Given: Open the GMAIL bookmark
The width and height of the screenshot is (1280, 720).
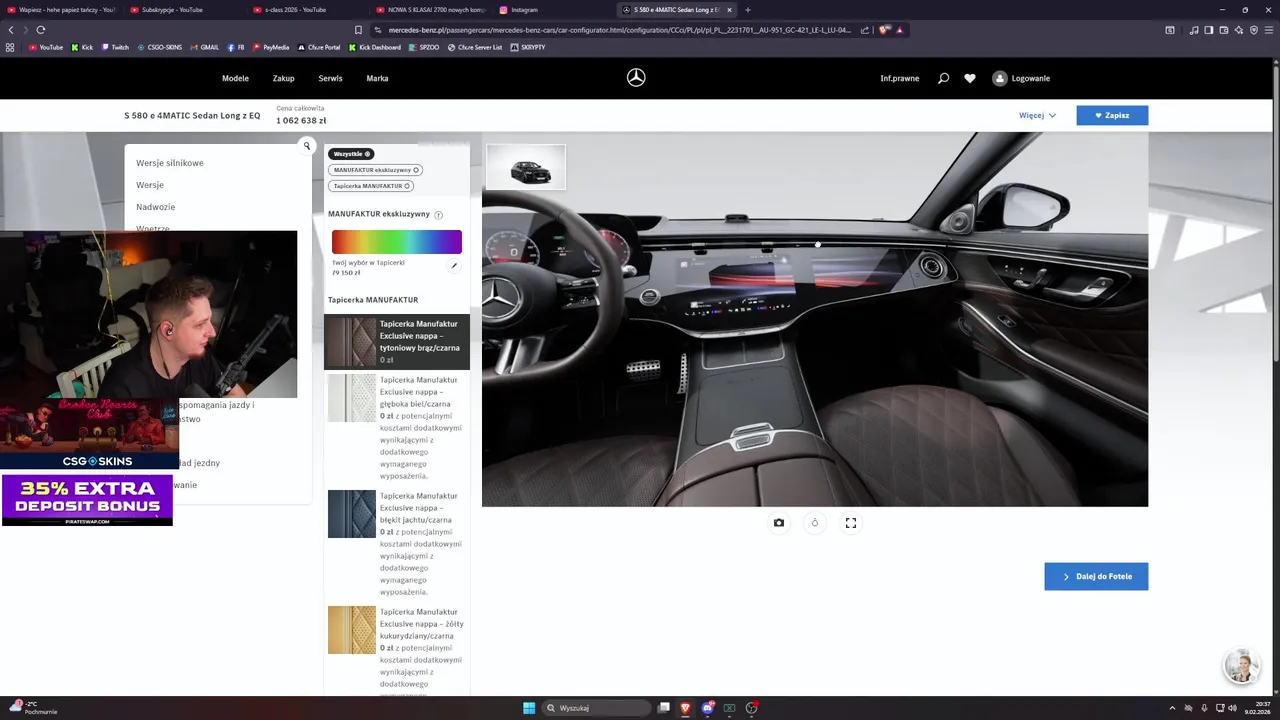Looking at the screenshot, I should (204, 47).
